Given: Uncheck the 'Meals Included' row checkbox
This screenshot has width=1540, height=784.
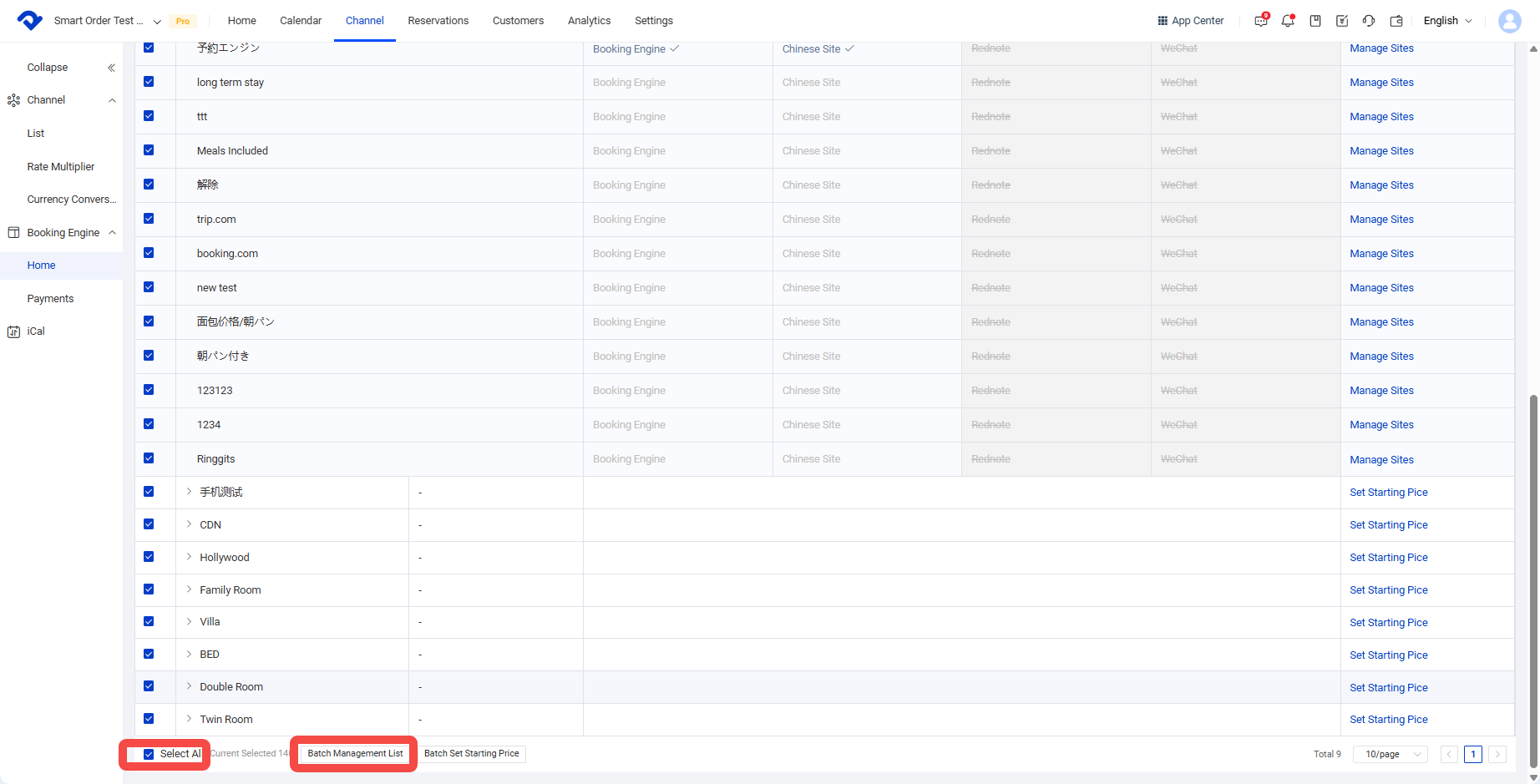Looking at the screenshot, I should (149, 150).
